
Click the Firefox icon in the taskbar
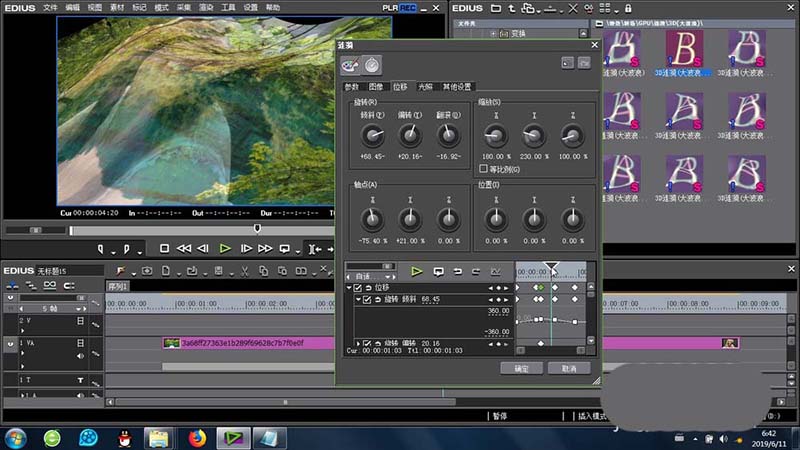196,437
